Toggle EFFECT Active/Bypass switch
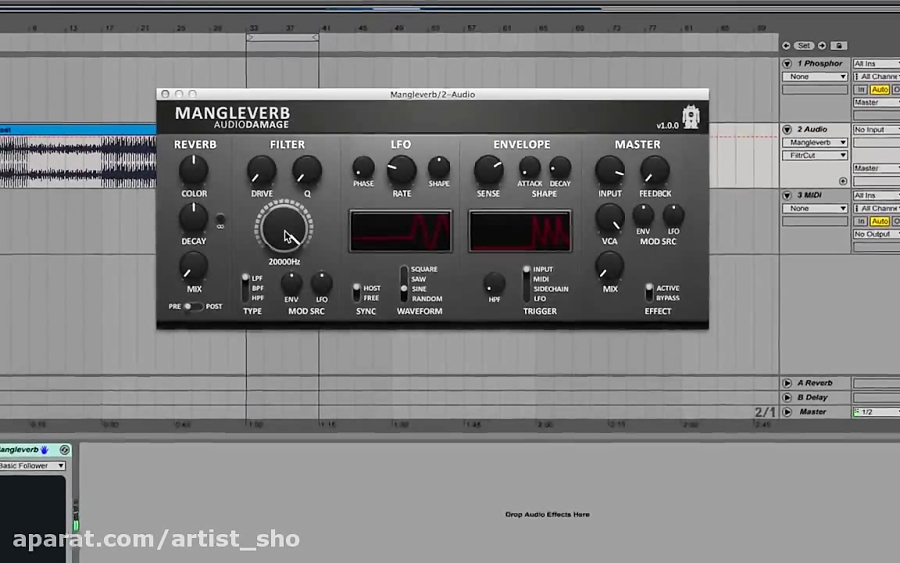Viewport: 900px width, 563px height. point(649,293)
